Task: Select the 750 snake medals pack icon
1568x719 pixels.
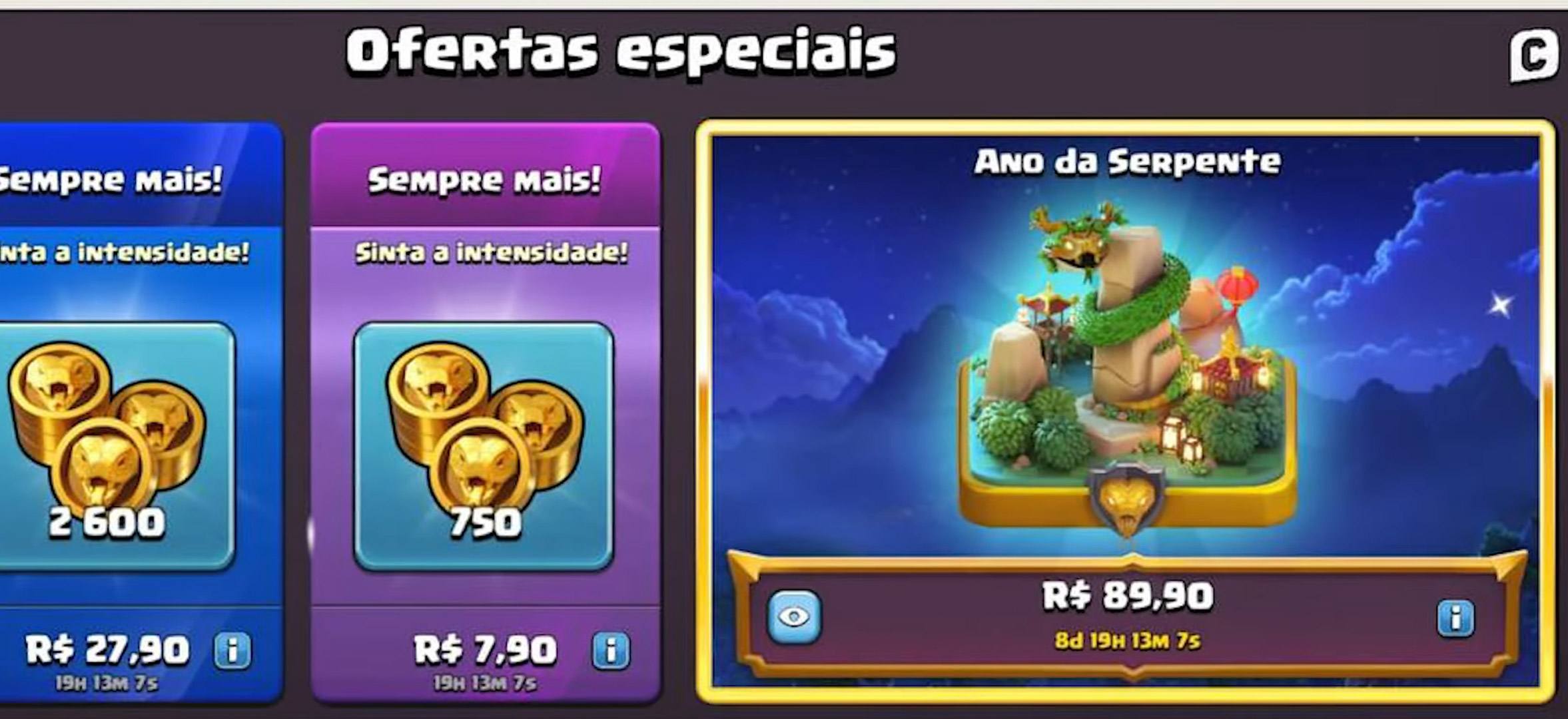Action: coord(484,446)
